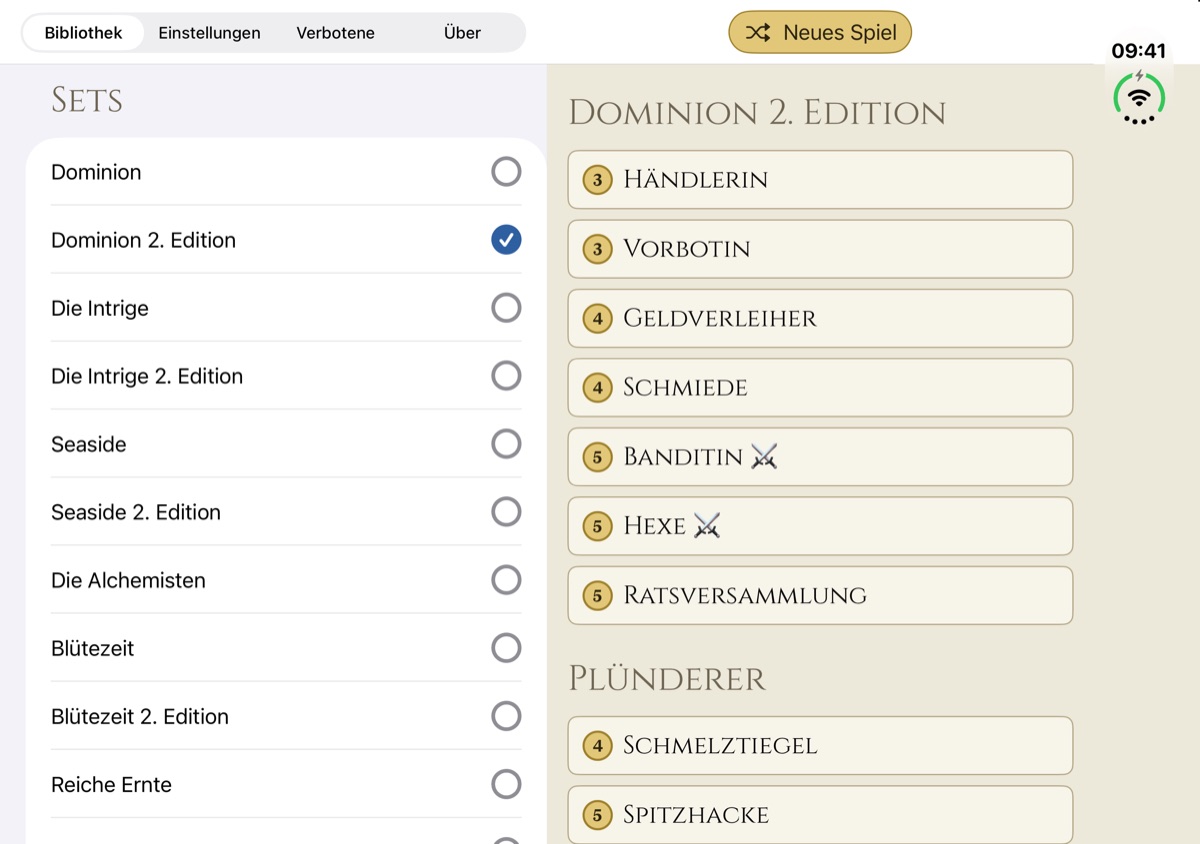Open the Vorbotin card
1200x844 pixels.
[820, 249]
